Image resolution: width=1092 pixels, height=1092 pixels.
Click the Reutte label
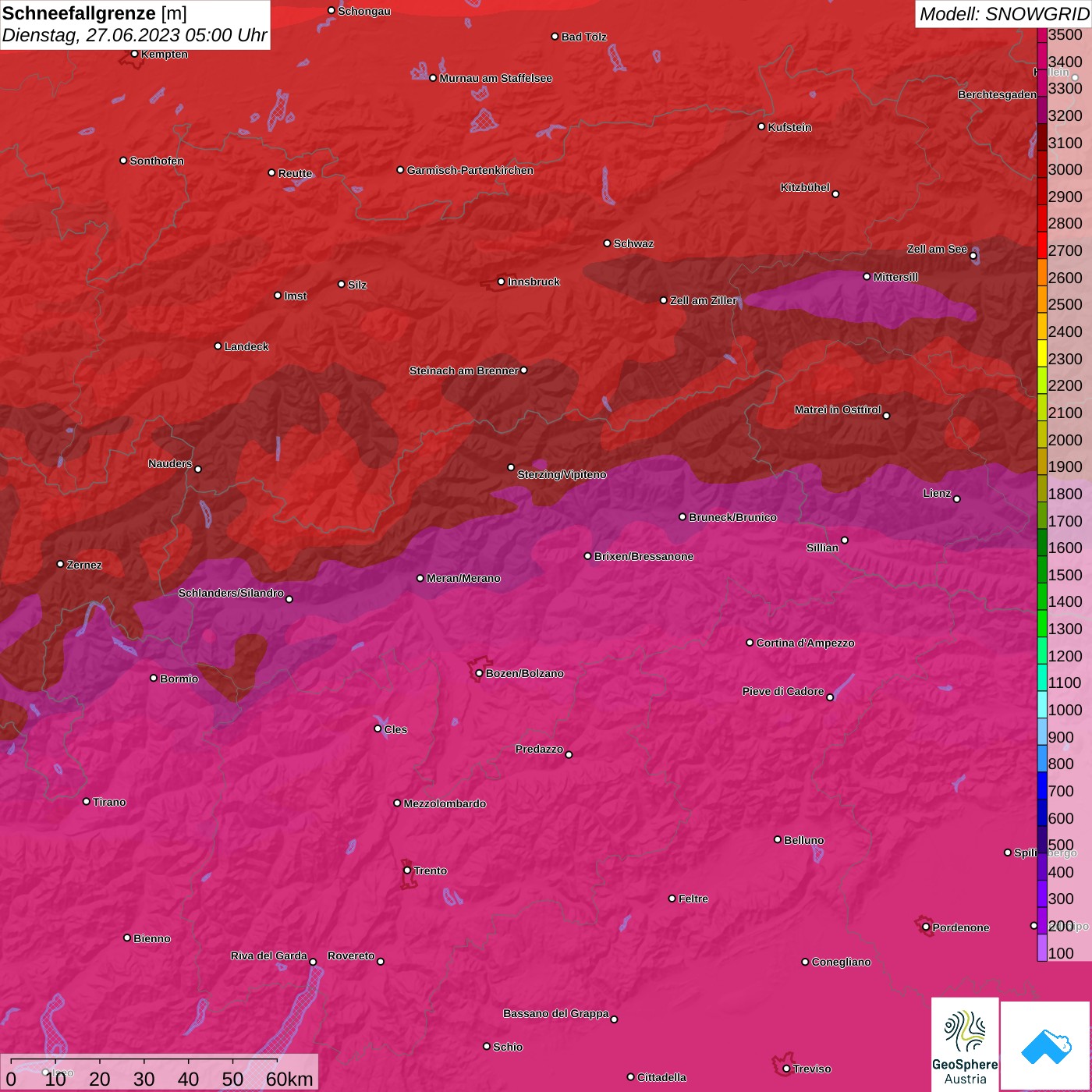pos(295,173)
